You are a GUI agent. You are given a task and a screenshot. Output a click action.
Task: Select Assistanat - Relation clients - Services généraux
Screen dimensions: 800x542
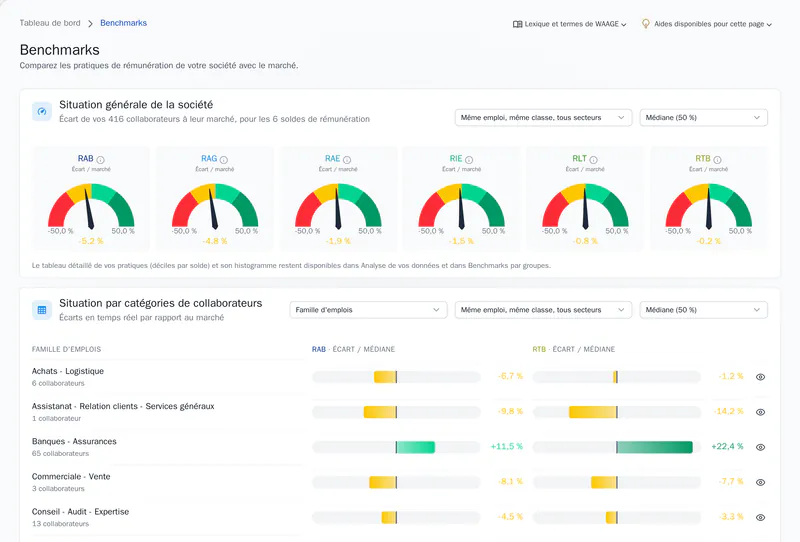tap(123, 406)
